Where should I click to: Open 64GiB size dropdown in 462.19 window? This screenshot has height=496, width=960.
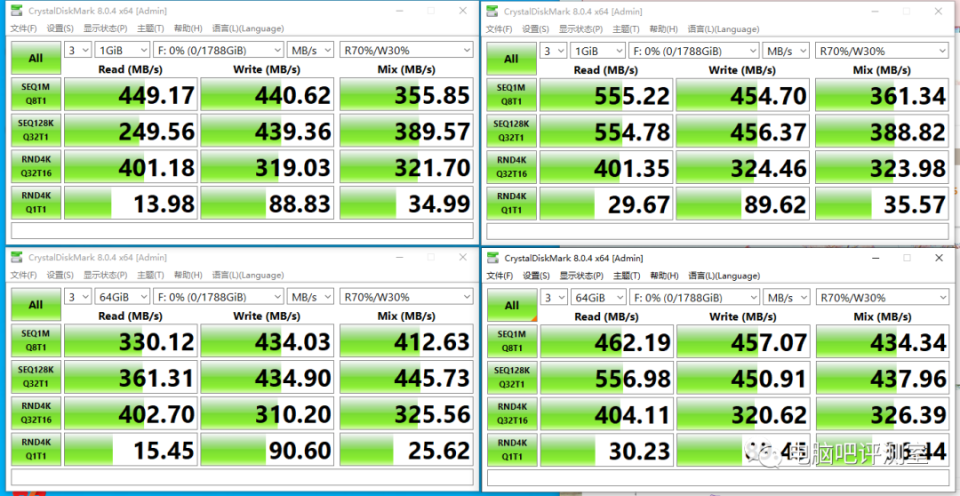coord(598,298)
